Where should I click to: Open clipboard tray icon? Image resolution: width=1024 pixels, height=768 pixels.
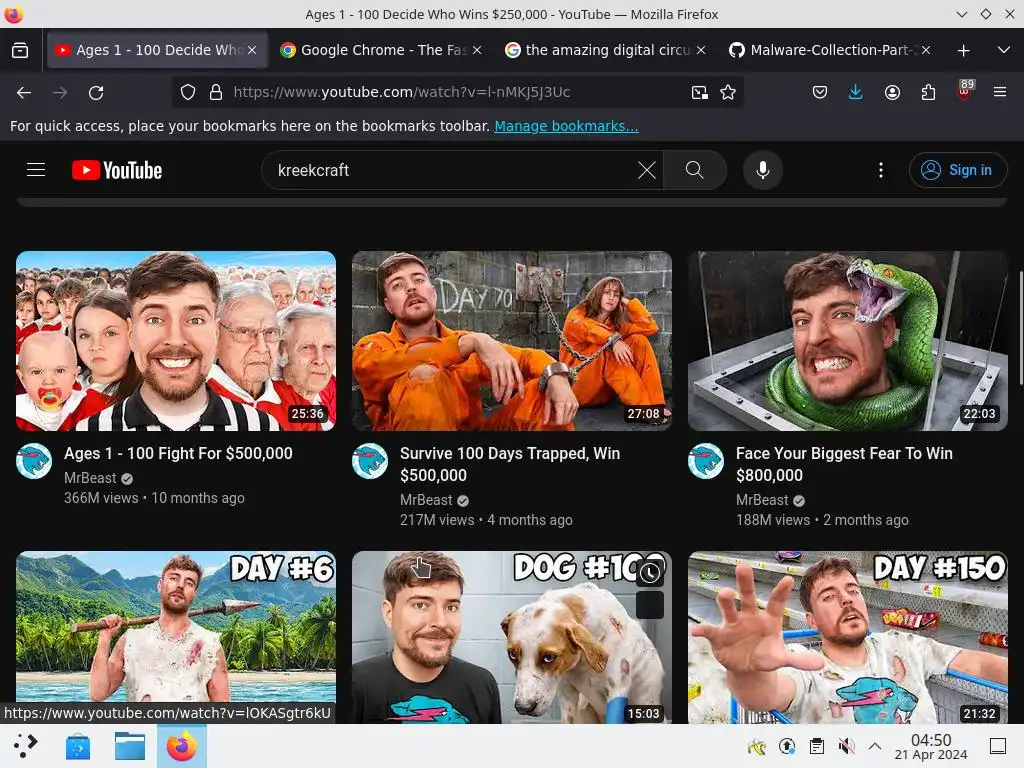click(x=816, y=746)
